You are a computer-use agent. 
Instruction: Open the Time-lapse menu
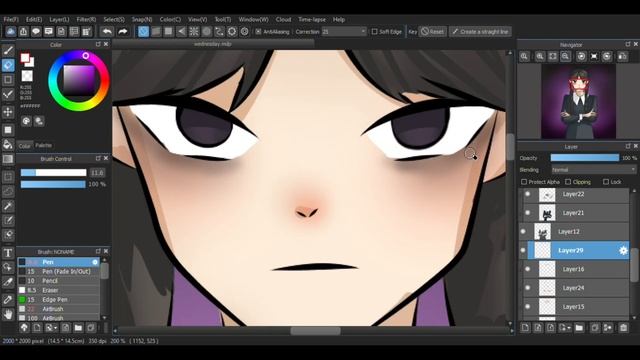coord(312,20)
